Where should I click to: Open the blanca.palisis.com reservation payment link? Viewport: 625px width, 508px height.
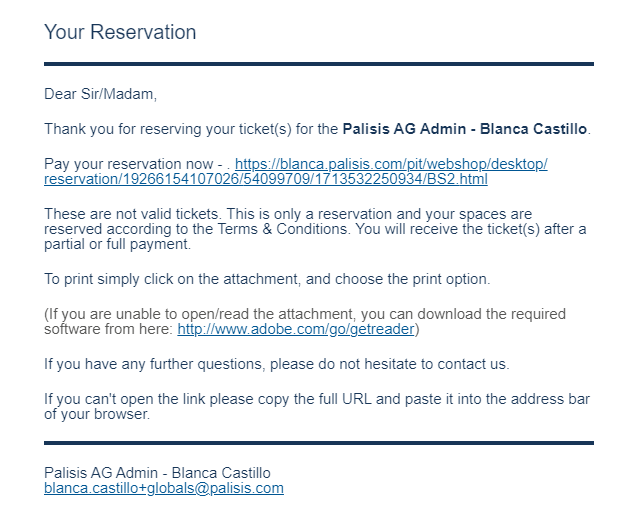point(391,164)
